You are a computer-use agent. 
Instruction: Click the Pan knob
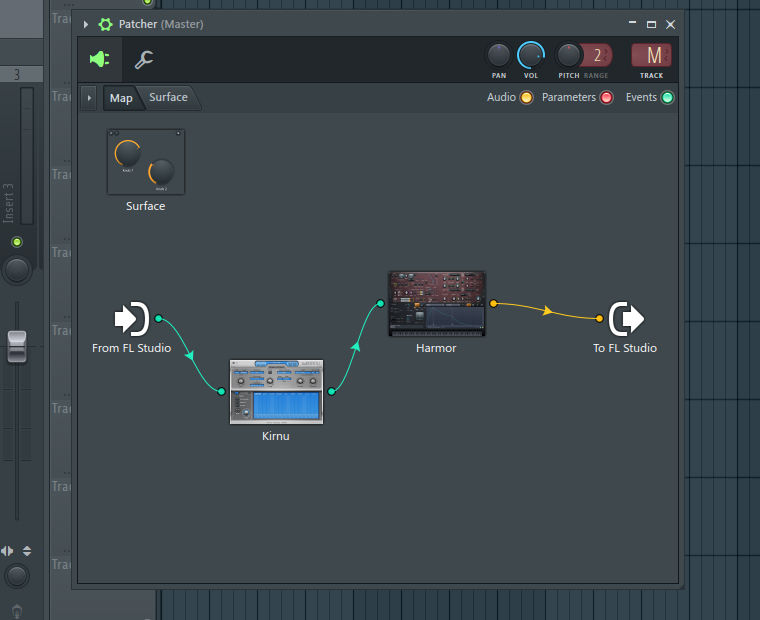click(x=498, y=55)
